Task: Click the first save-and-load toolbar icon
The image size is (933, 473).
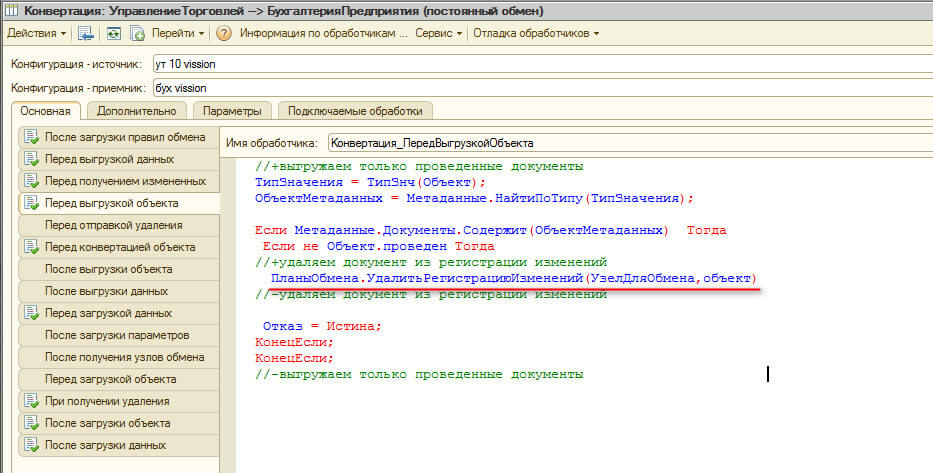Action: click(86, 33)
